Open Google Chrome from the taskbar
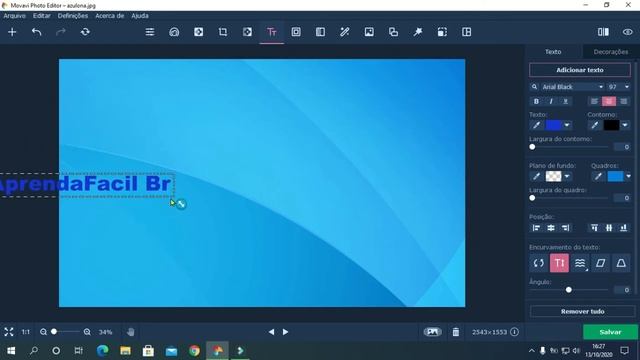The height and width of the screenshot is (360, 640). coord(195,351)
